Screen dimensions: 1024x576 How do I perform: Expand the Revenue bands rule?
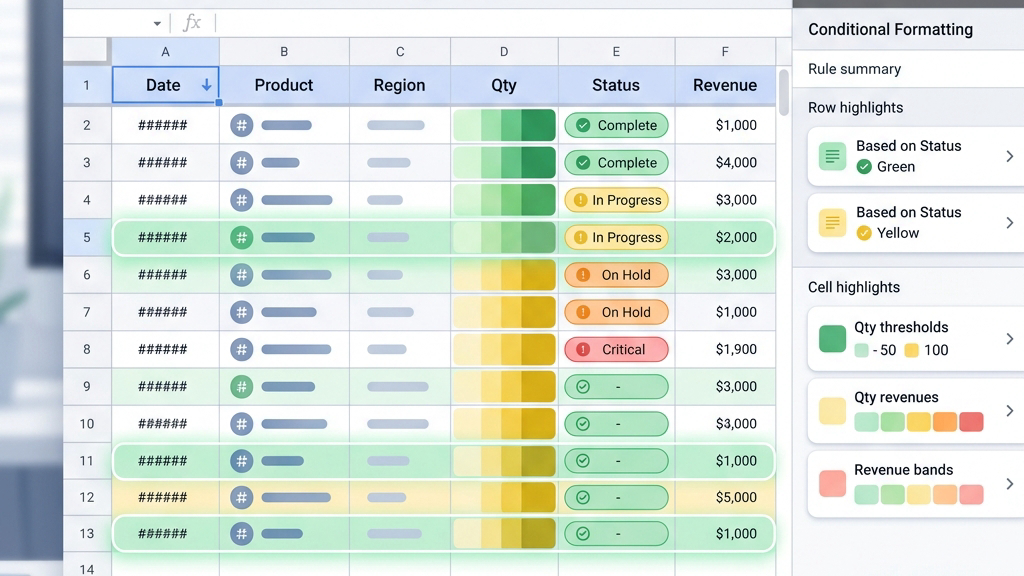point(1010,484)
